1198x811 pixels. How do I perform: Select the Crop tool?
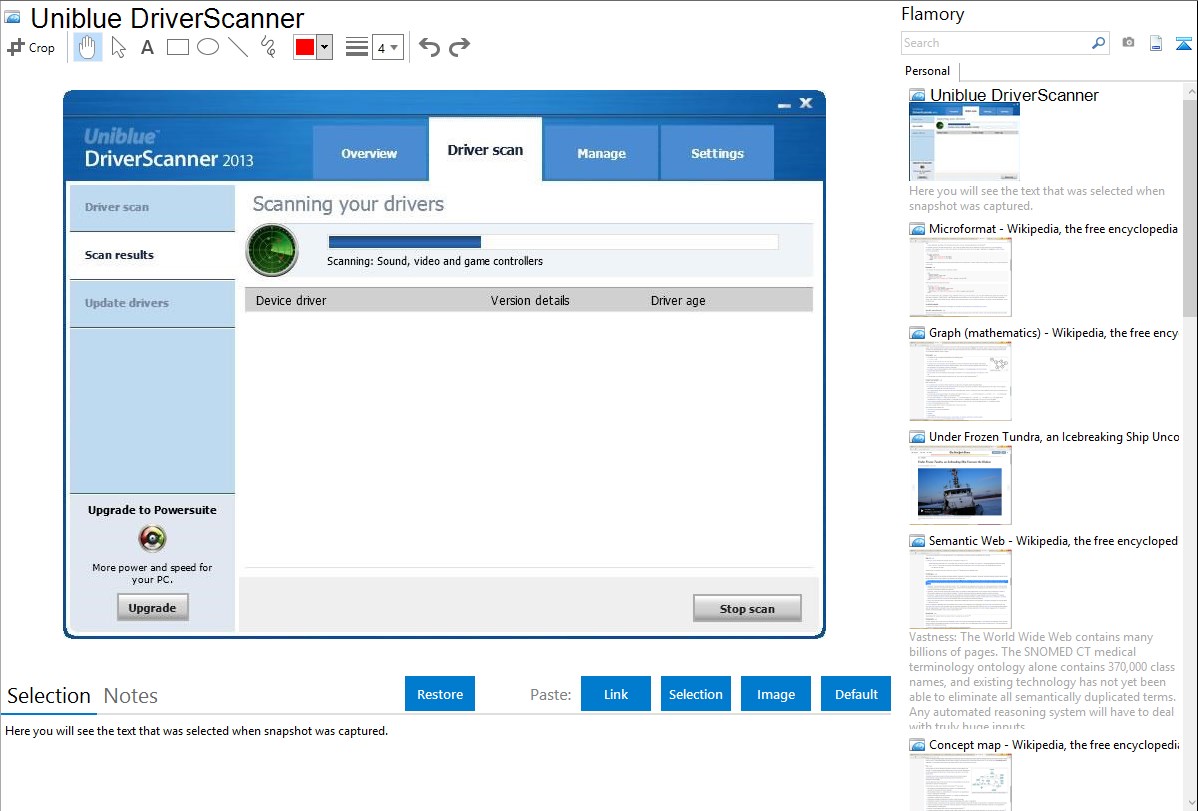click(31, 47)
